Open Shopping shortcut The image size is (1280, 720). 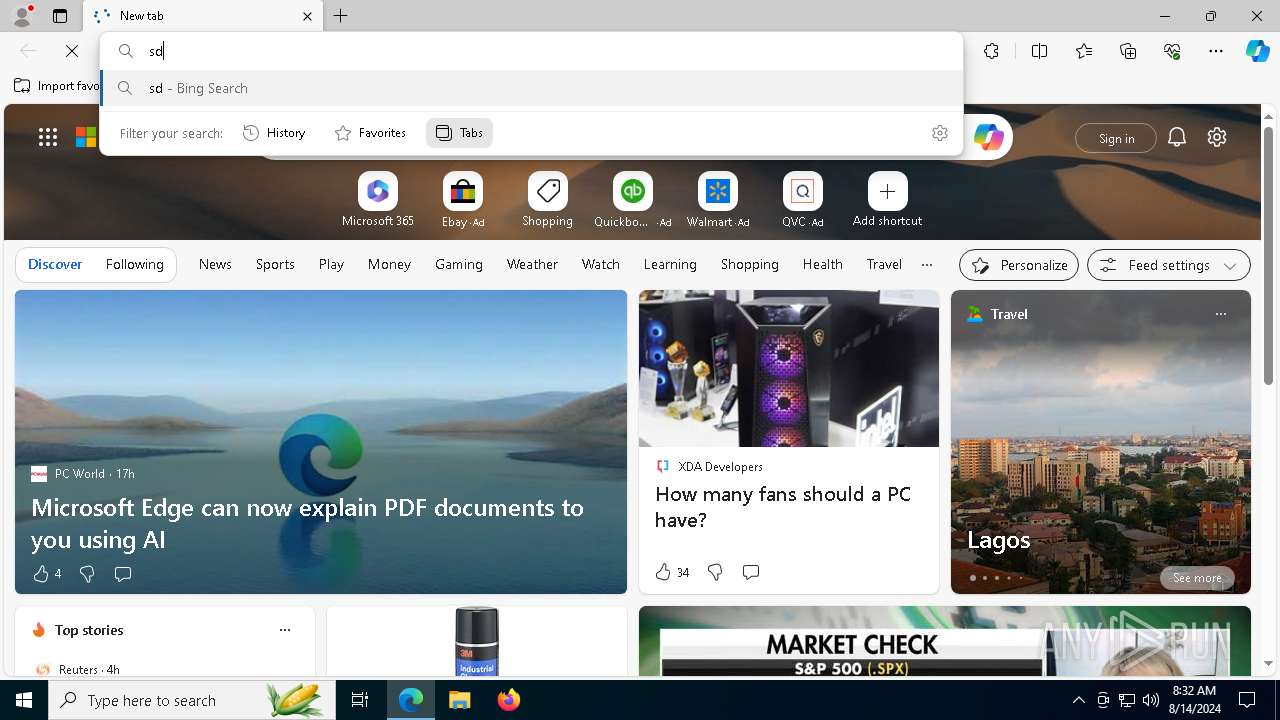tap(547, 200)
